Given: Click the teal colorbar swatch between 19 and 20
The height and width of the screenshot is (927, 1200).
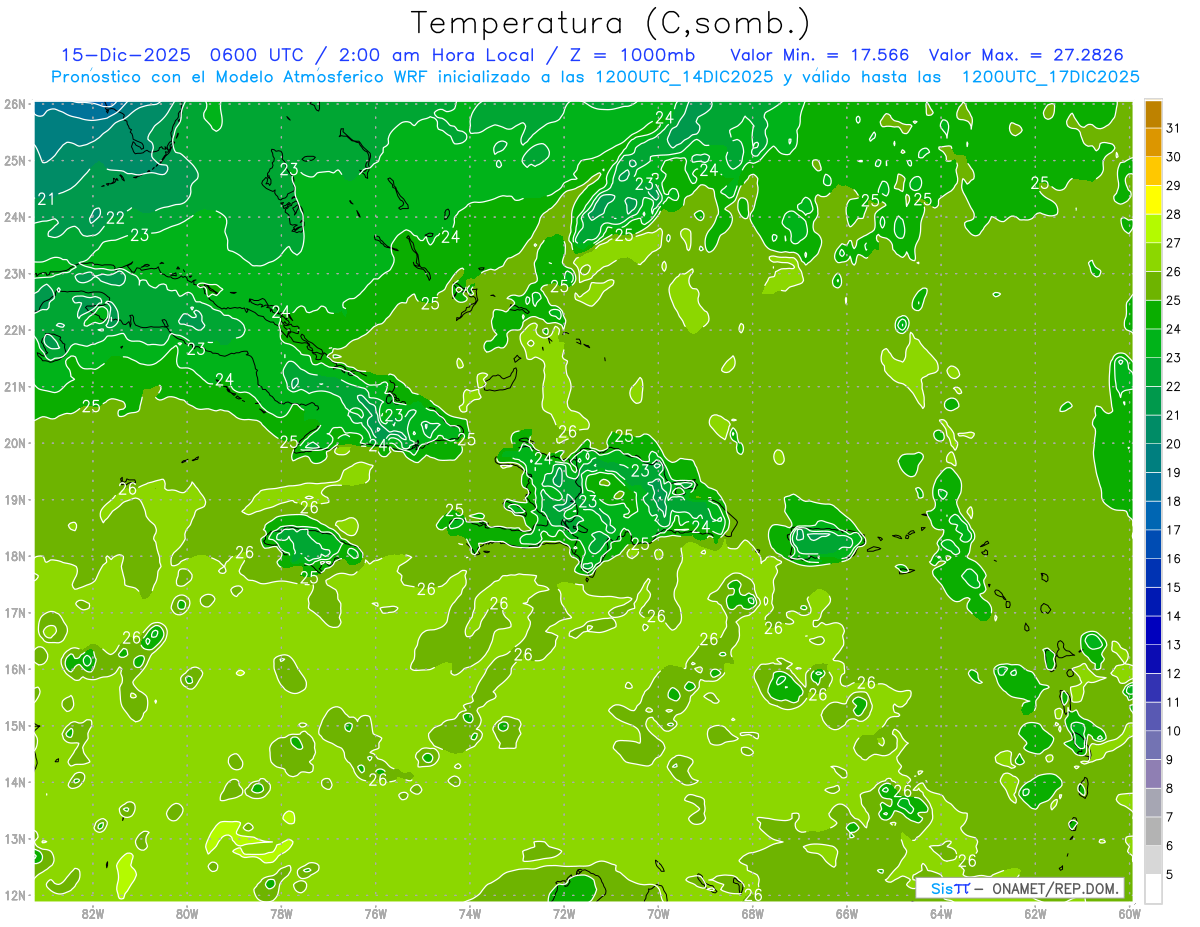Looking at the screenshot, I should click(1153, 459).
